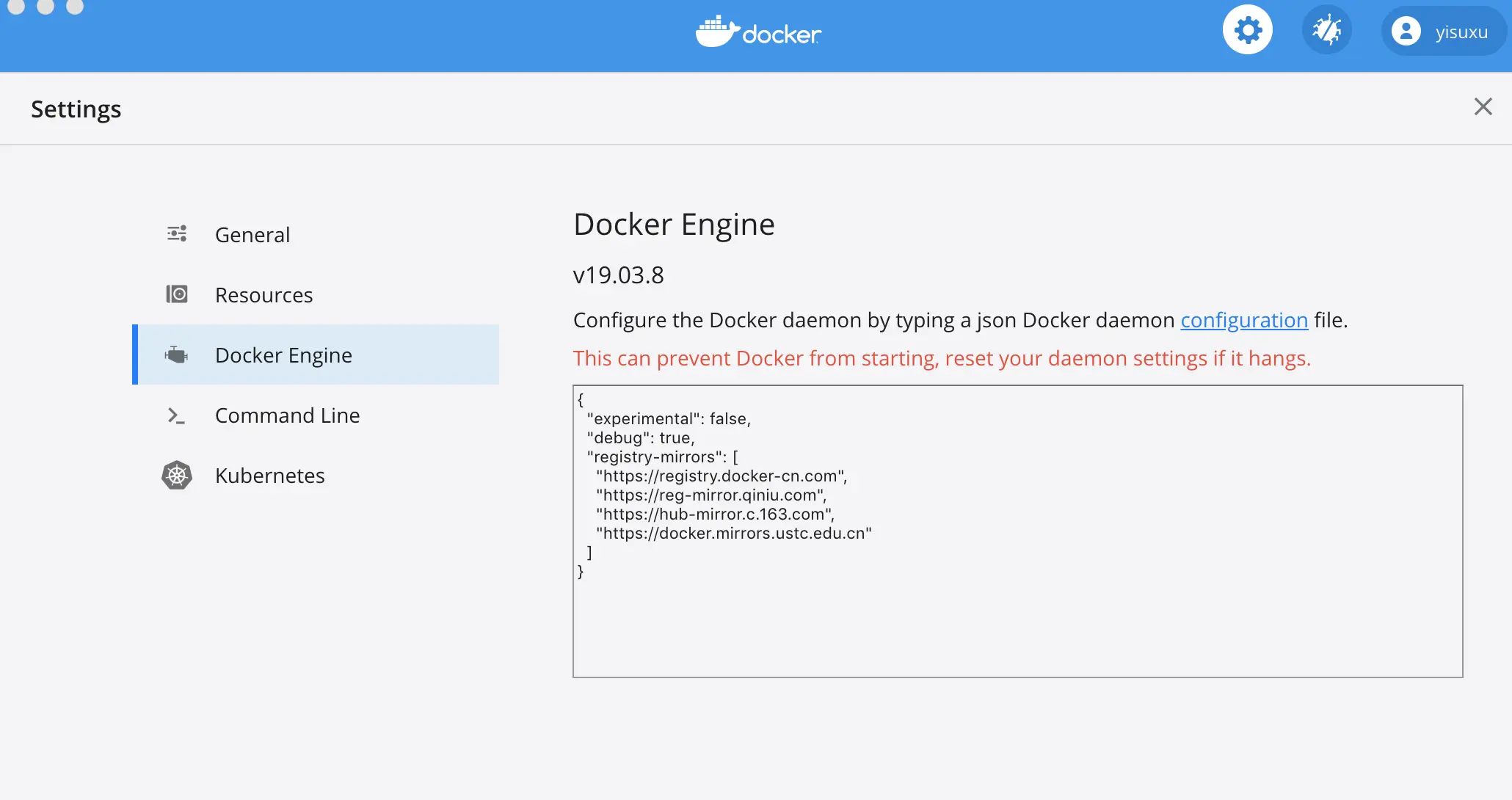This screenshot has height=800, width=1512.
Task: Go to the Command Line section
Action: (x=287, y=415)
